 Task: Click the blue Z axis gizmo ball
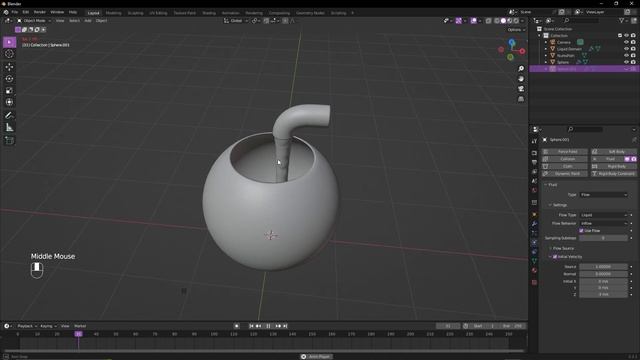[512, 42]
